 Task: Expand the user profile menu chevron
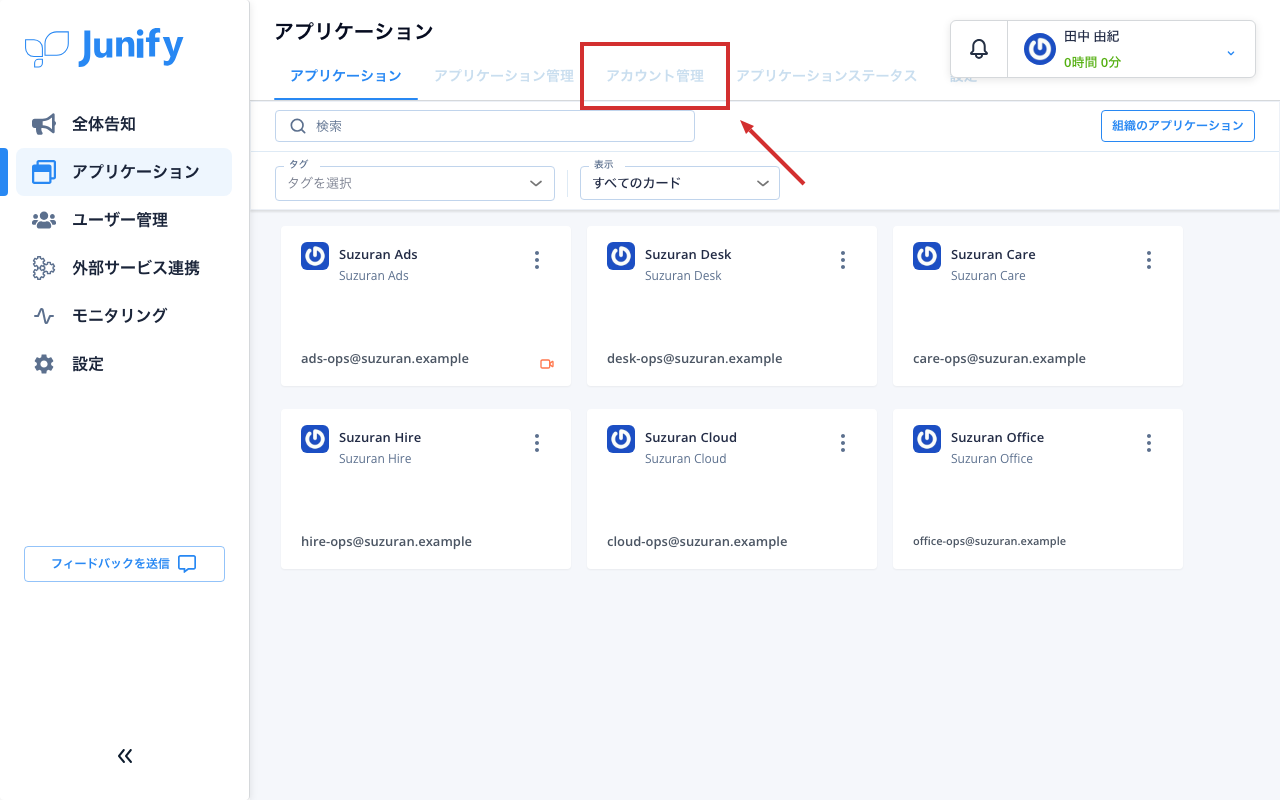tap(1231, 52)
